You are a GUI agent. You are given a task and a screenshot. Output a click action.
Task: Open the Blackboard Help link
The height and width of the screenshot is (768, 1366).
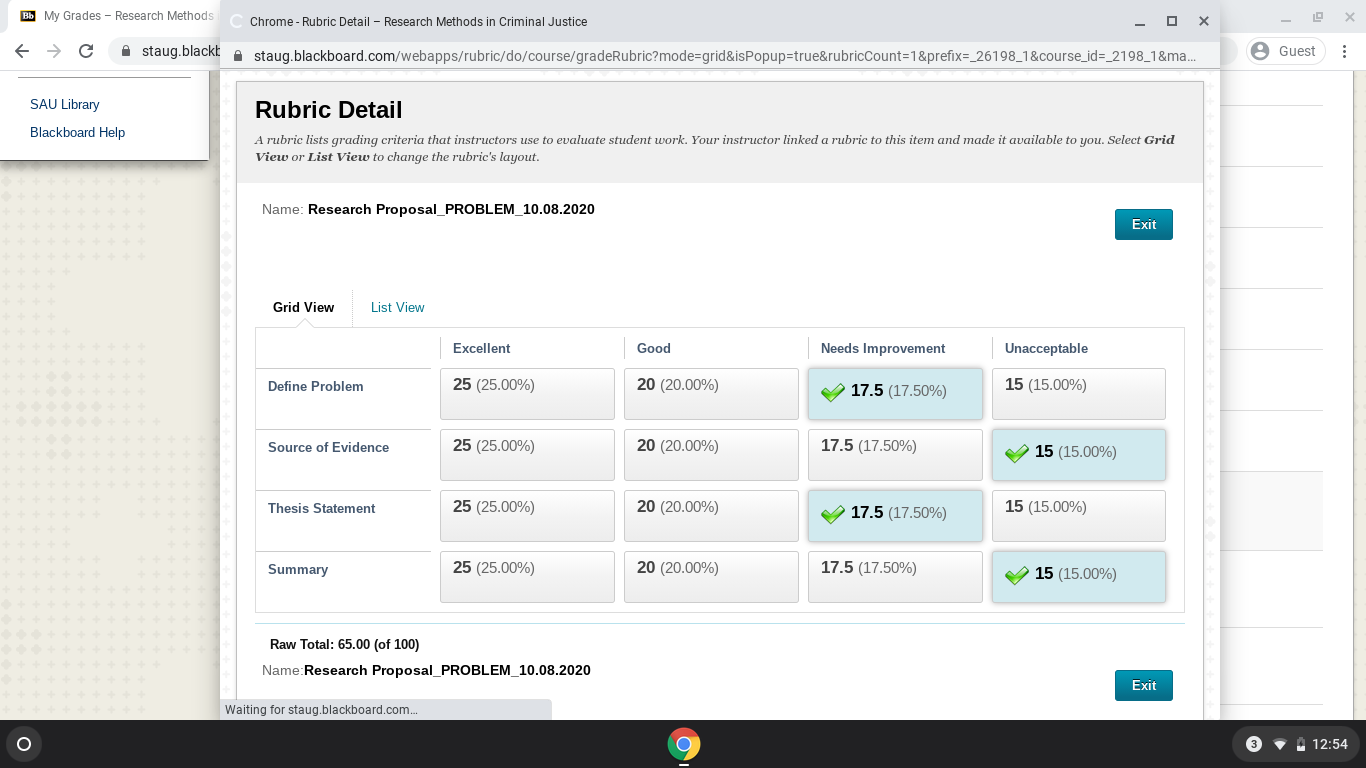coord(78,132)
